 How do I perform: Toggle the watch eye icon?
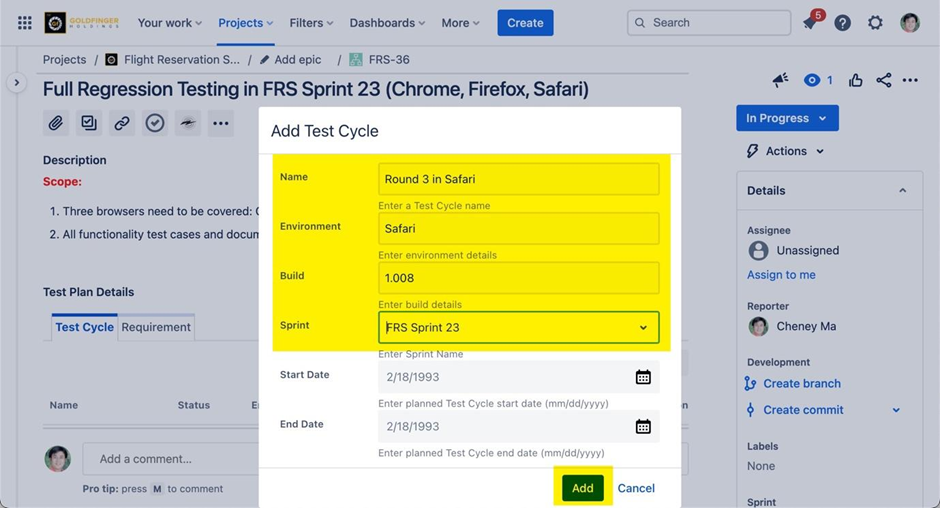813,80
